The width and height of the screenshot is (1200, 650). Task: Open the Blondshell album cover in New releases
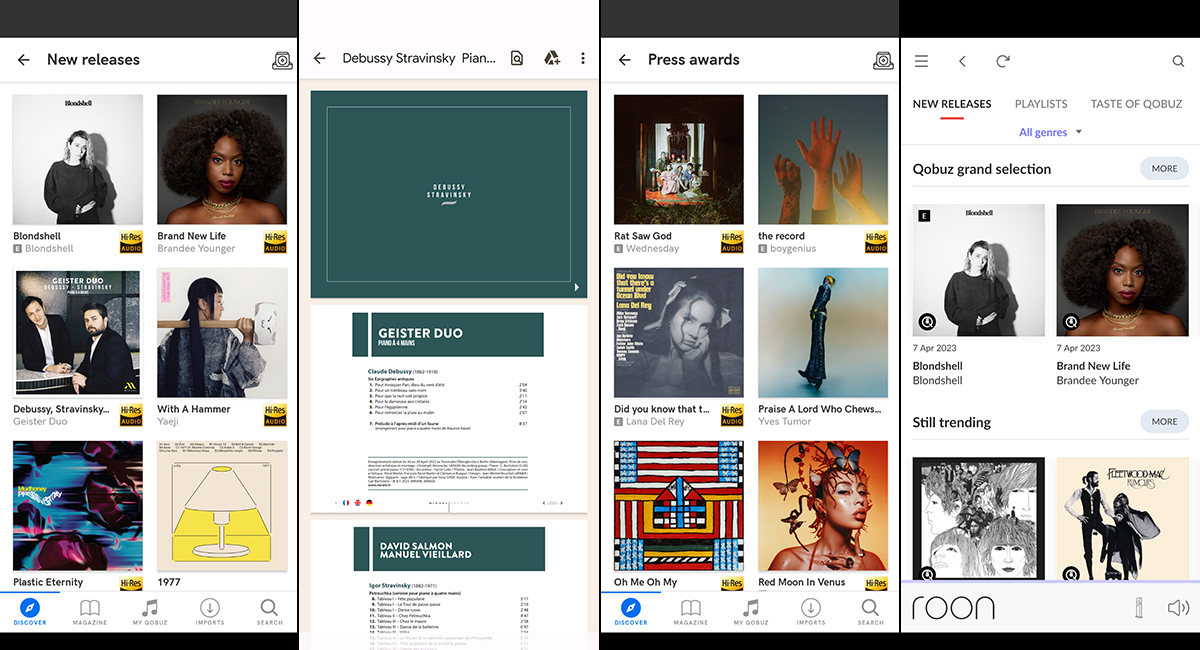pyautogui.click(x=78, y=160)
